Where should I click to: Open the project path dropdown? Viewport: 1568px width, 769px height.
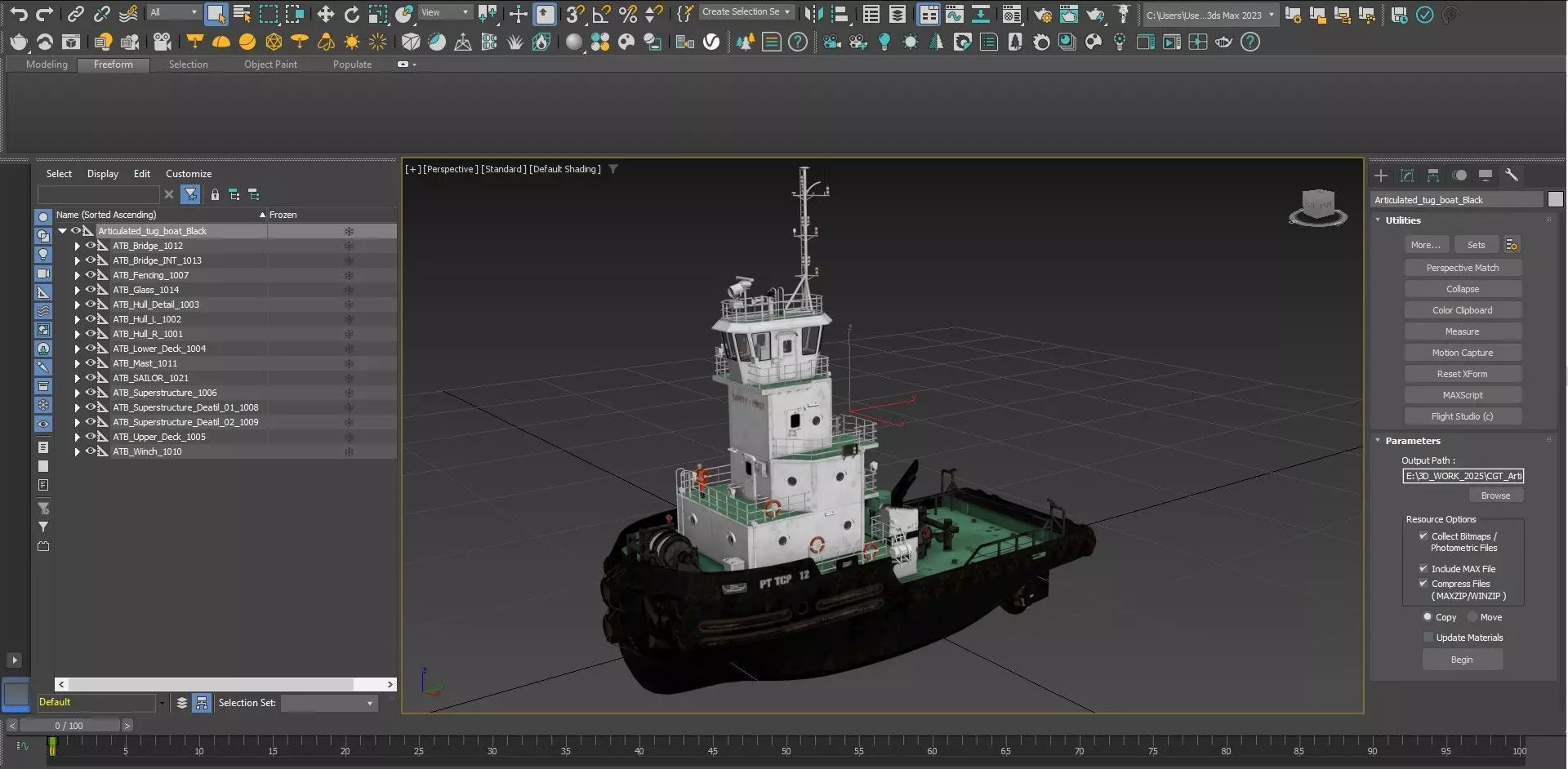pyautogui.click(x=1209, y=15)
